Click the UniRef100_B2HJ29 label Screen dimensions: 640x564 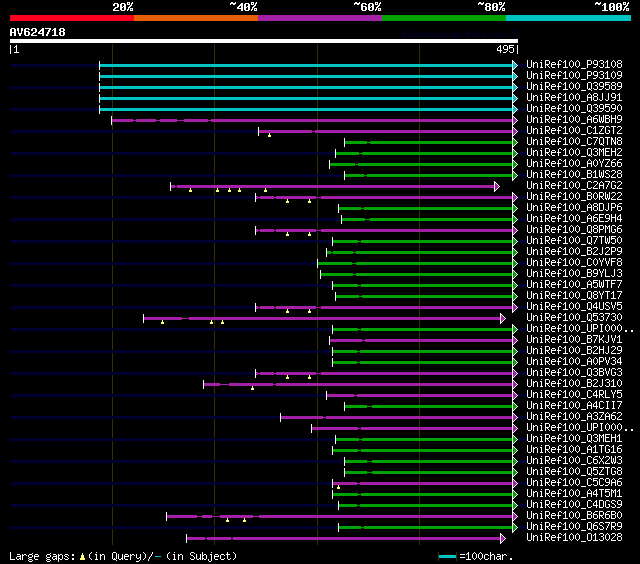(574, 351)
